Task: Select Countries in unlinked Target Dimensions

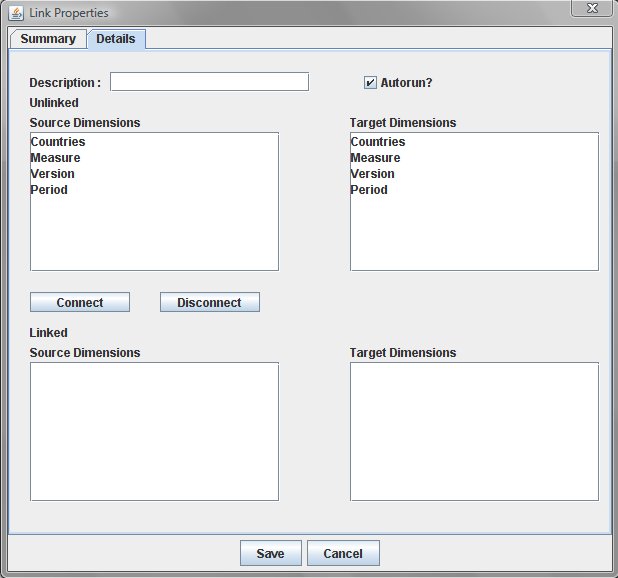Action: [x=378, y=142]
